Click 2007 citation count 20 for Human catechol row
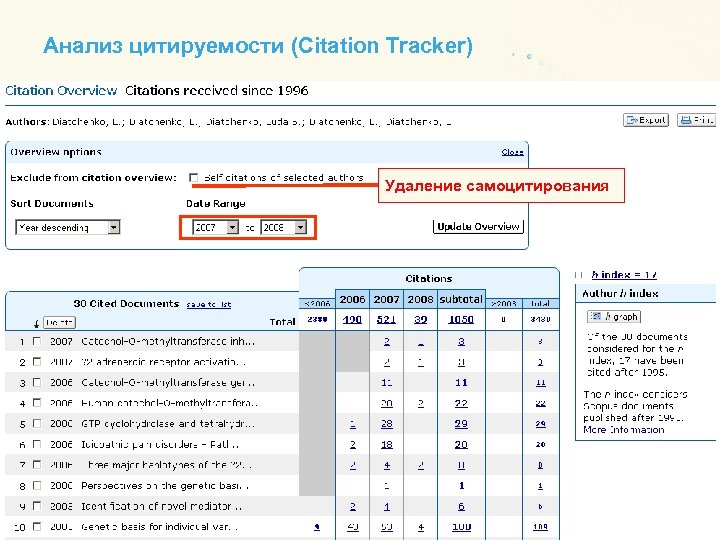Viewport: 720px width, 540px height. (387, 403)
